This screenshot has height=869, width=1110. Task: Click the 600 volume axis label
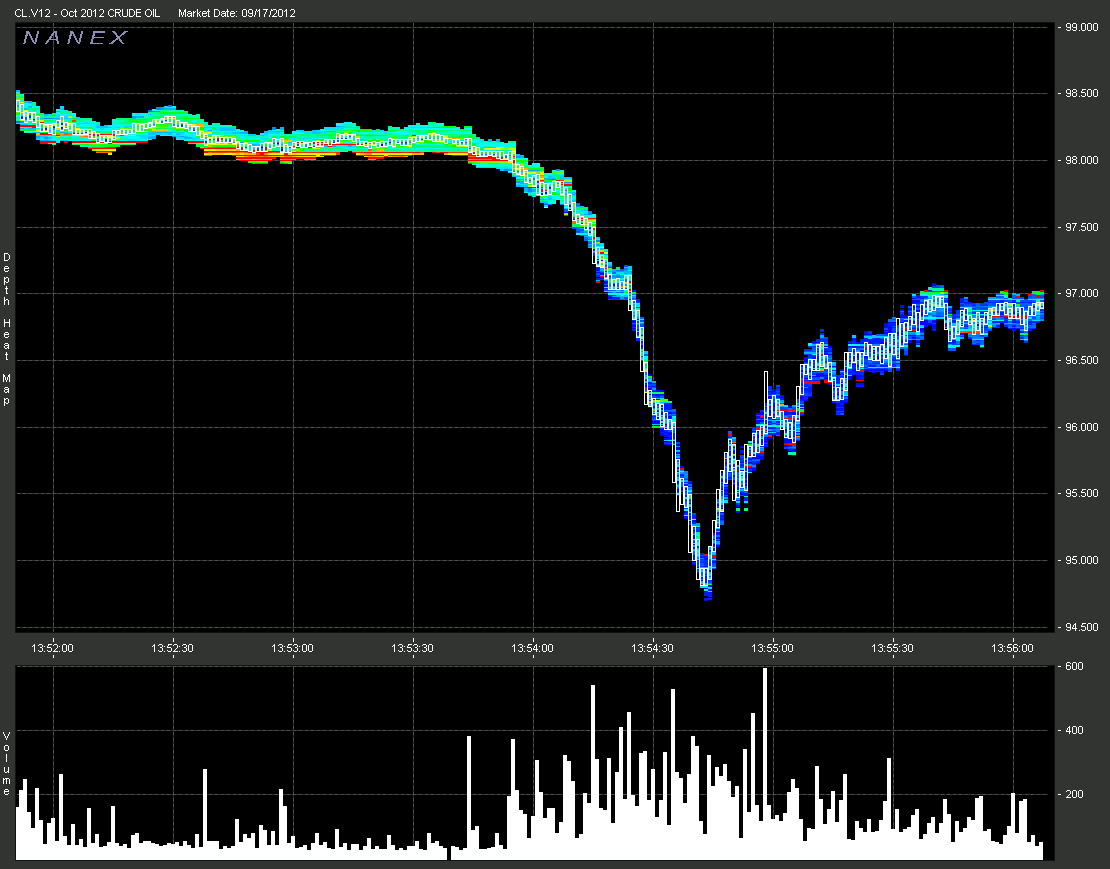1073,667
